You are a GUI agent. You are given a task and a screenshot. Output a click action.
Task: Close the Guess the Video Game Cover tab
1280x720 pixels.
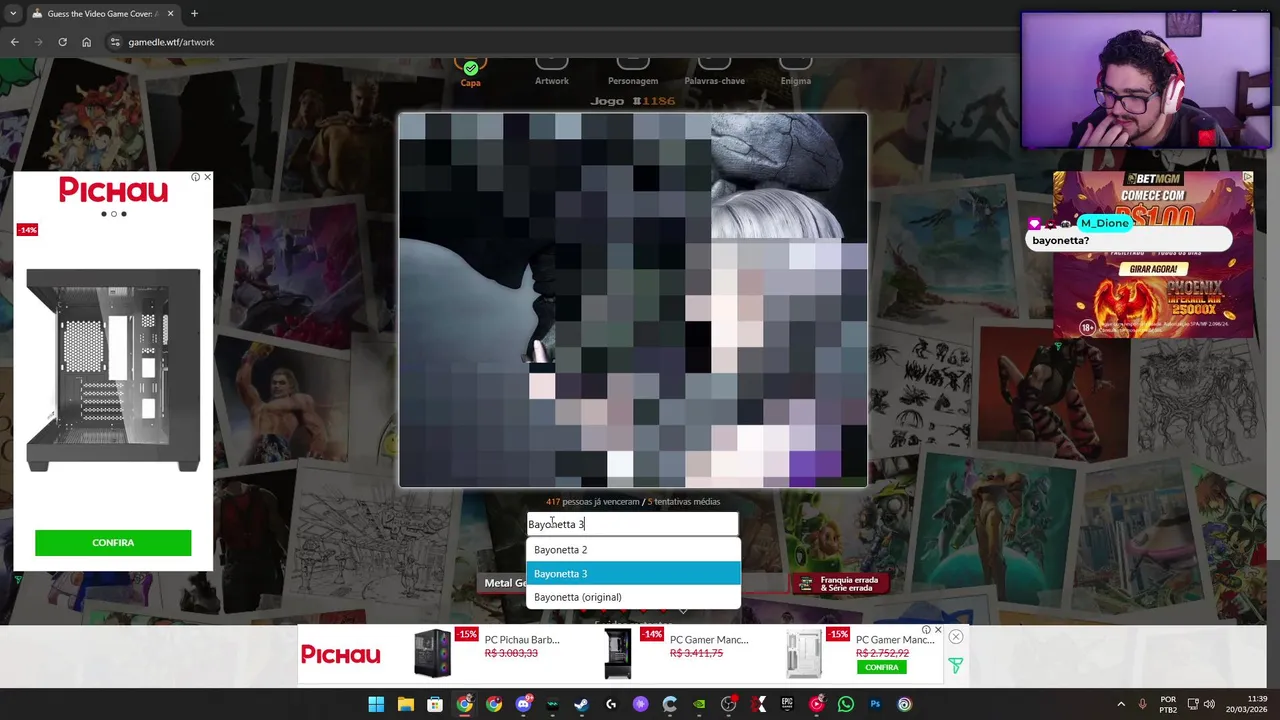tap(170, 14)
